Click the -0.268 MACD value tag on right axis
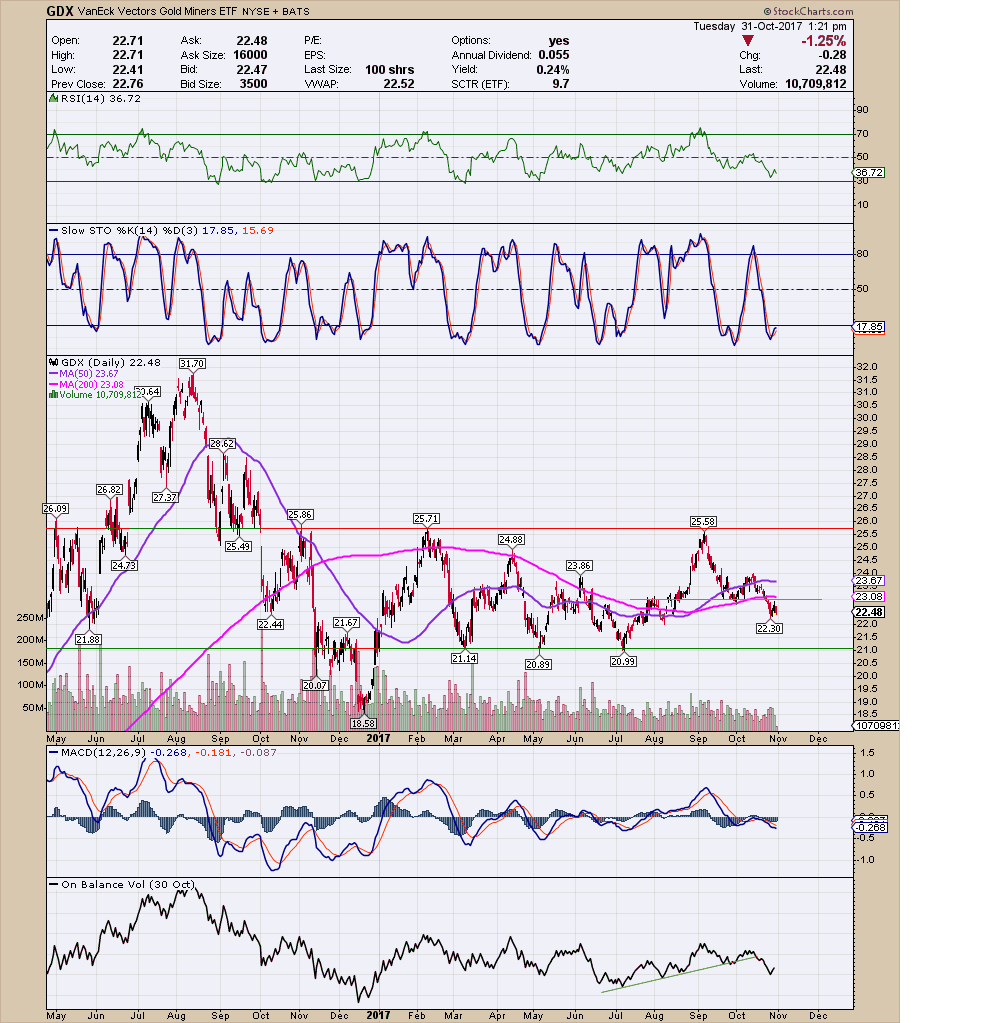The width and height of the screenshot is (1000, 1023). [x=870, y=827]
